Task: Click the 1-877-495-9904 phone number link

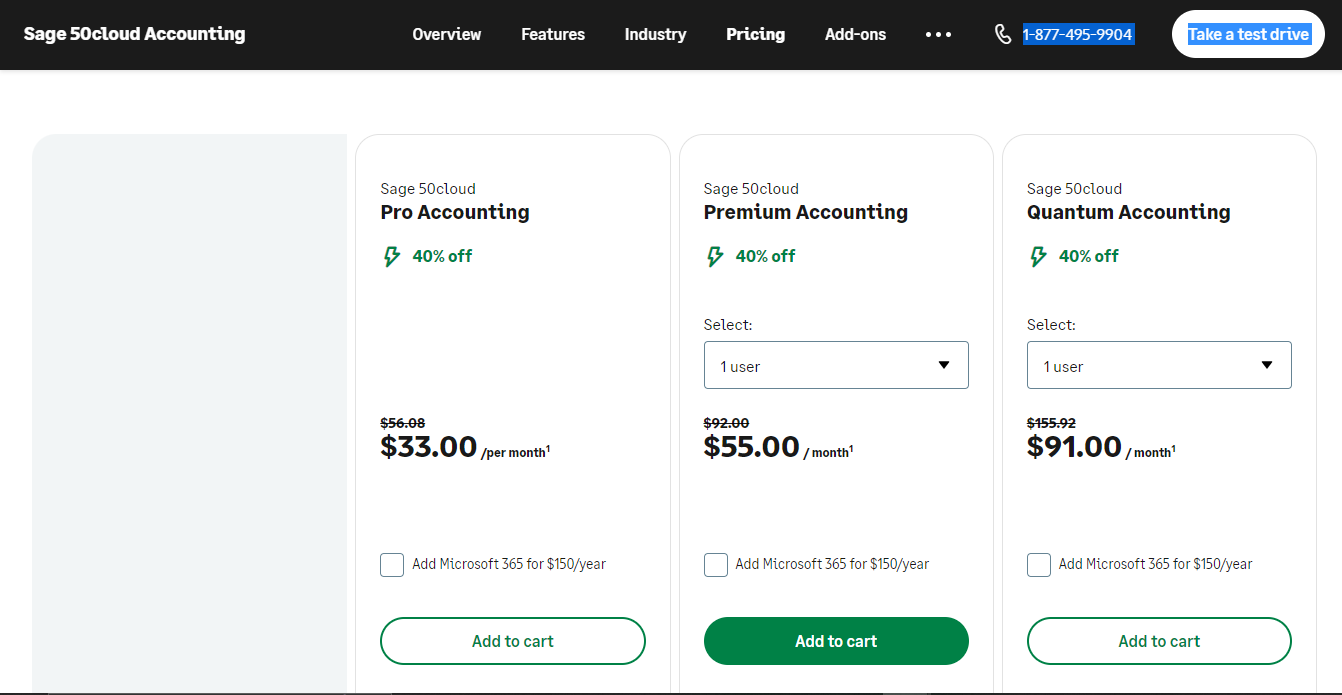Action: point(1078,35)
